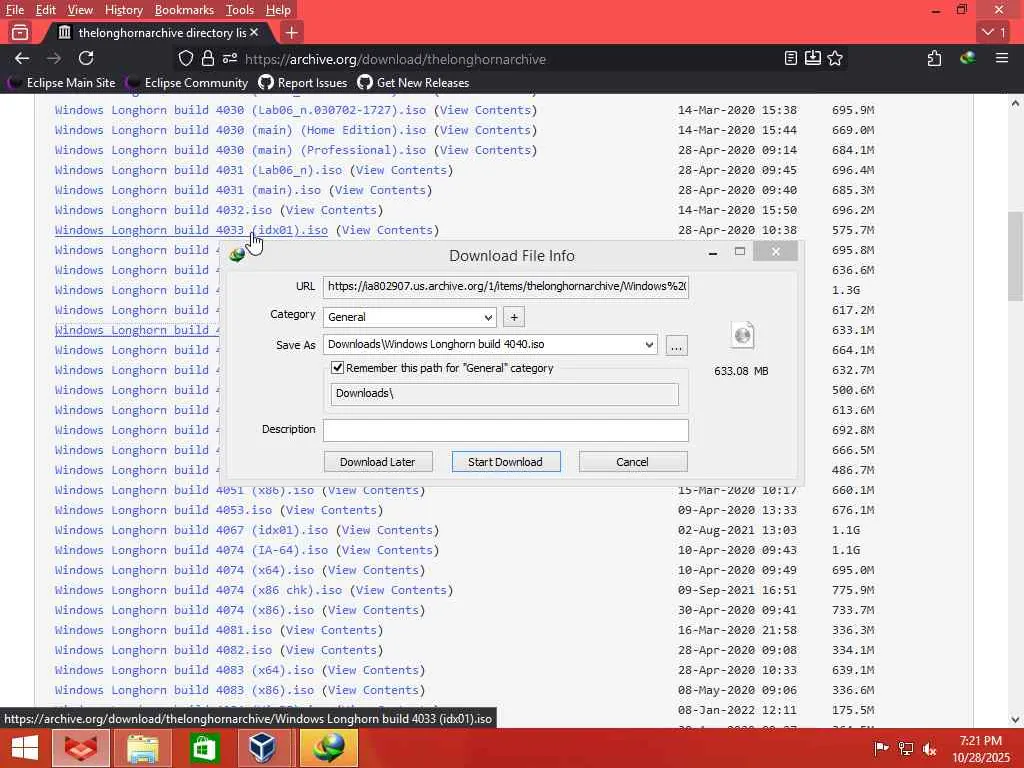Click Windows Longhorn build 4083 (x86).iso link
The image size is (1024, 768).
point(184,690)
